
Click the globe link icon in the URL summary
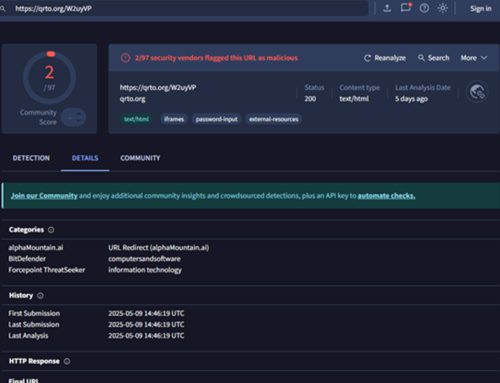pos(477,92)
